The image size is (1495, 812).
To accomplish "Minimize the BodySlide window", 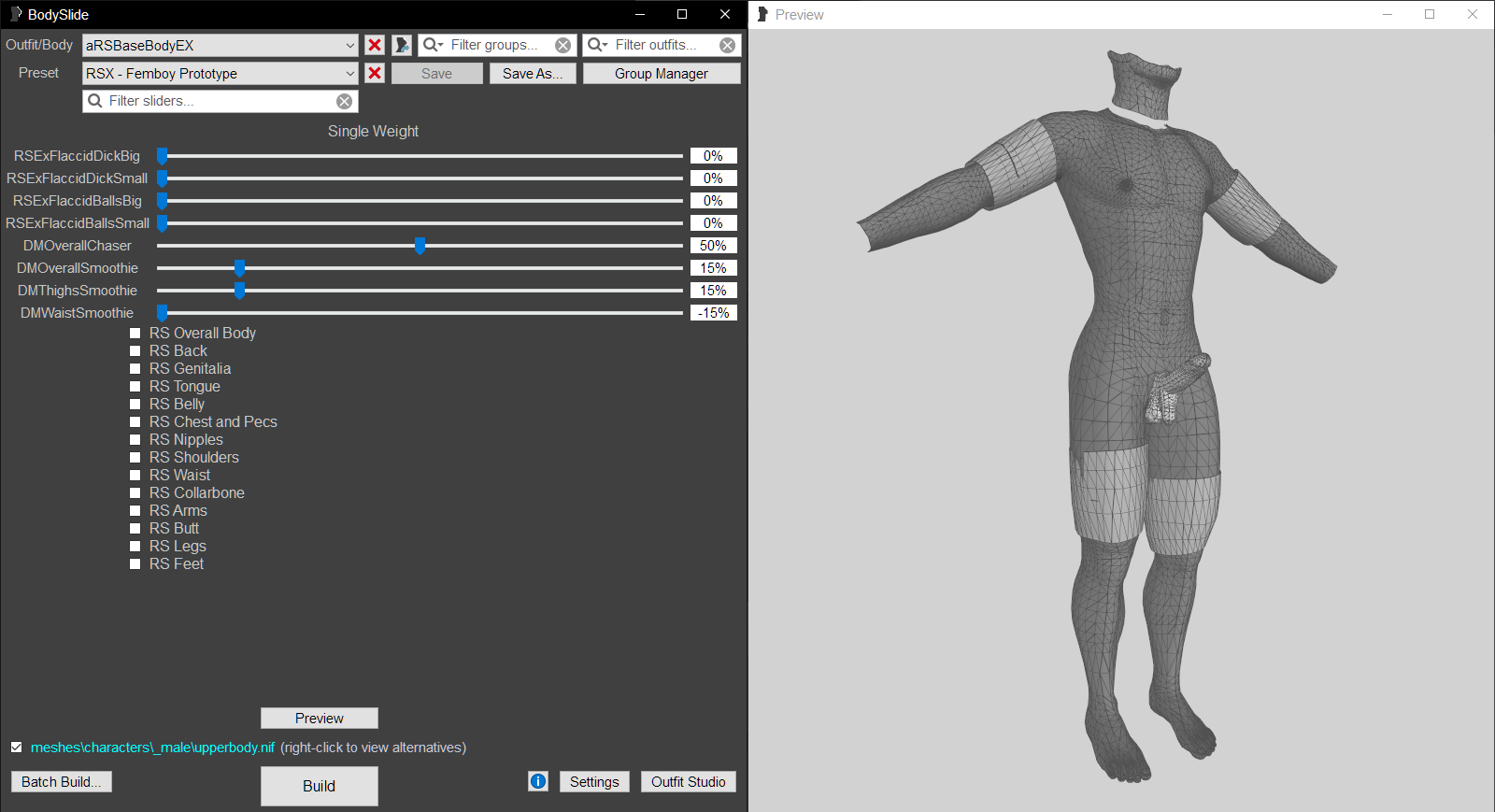I will (640, 14).
